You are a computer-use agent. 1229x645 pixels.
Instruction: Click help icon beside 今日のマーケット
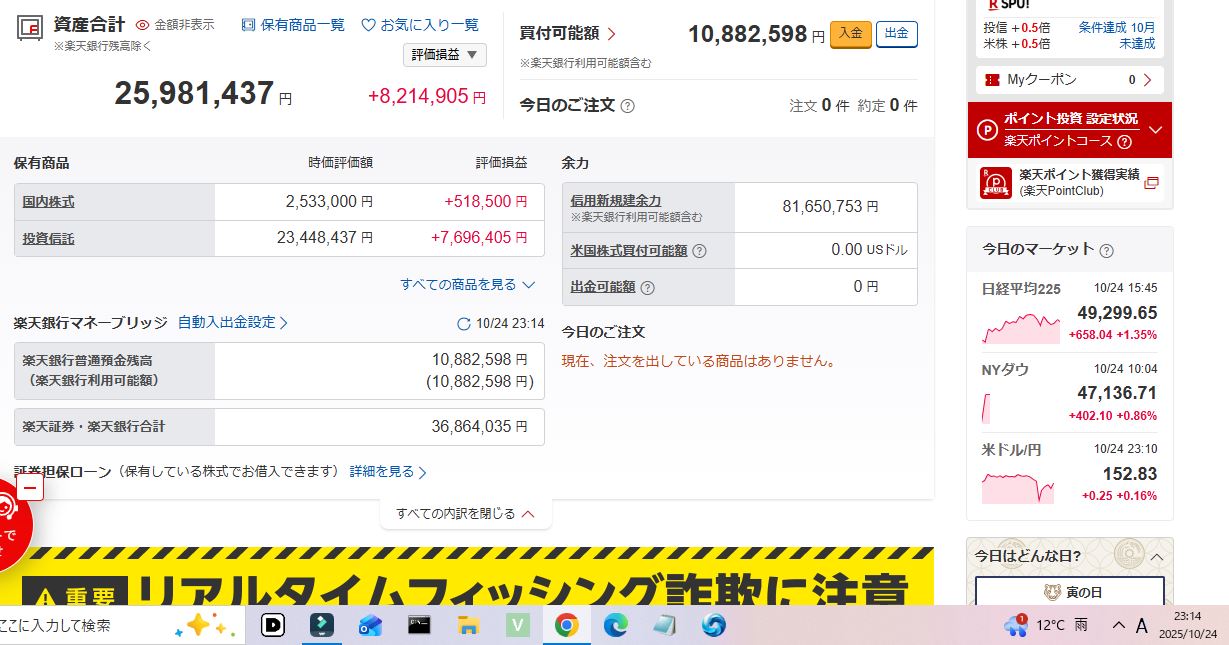click(1106, 251)
